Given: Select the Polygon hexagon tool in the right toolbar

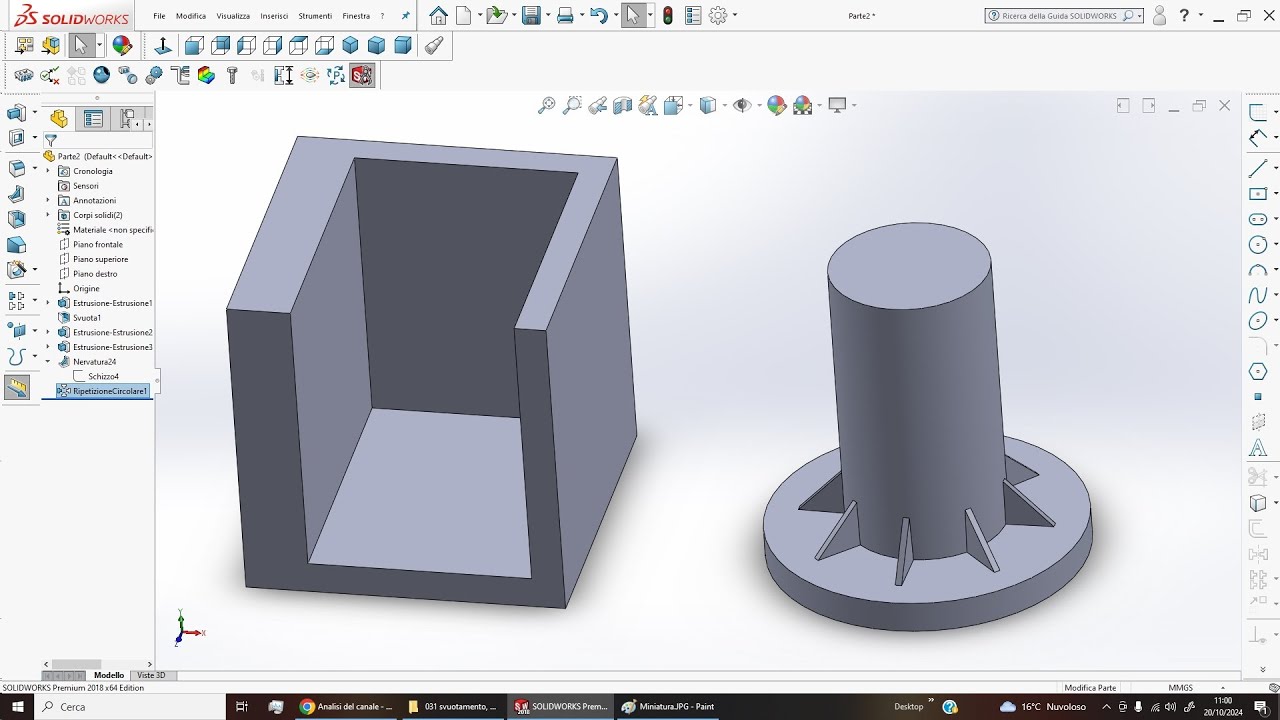Looking at the screenshot, I should 1258,371.
